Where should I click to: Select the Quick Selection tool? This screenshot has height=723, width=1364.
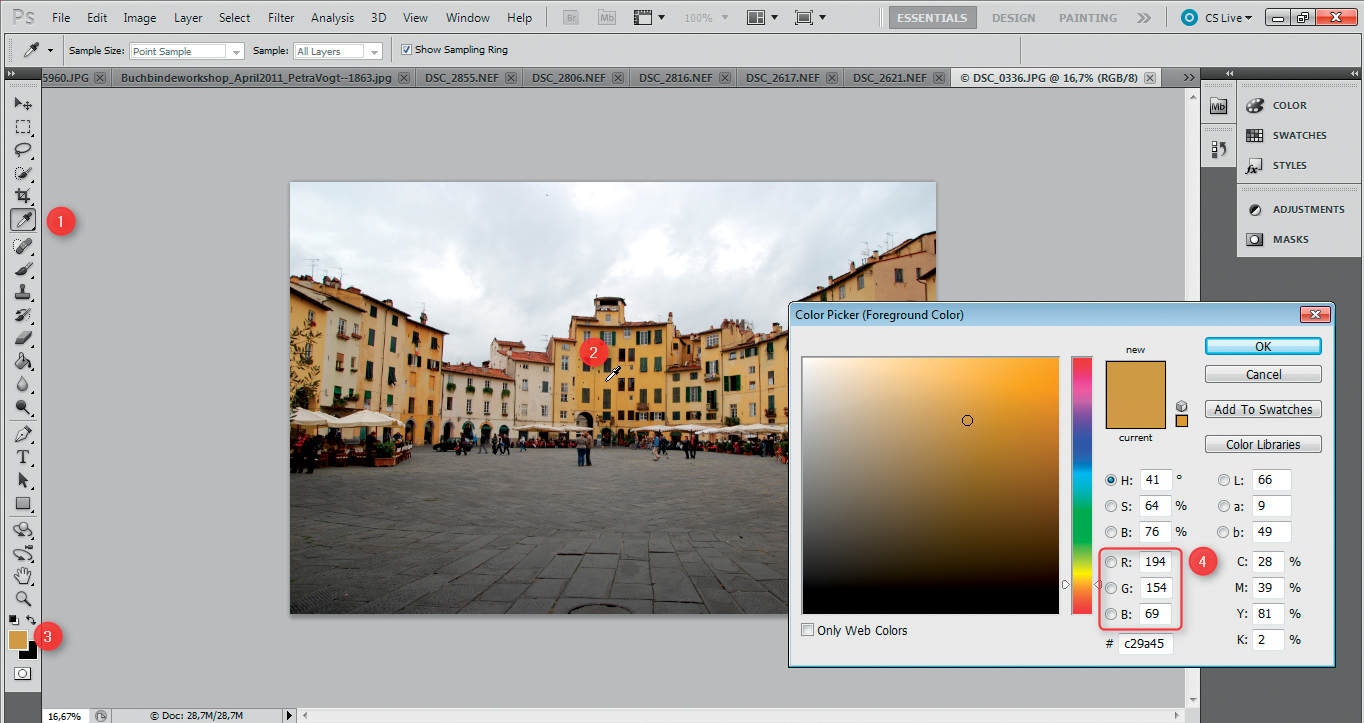coord(23,173)
